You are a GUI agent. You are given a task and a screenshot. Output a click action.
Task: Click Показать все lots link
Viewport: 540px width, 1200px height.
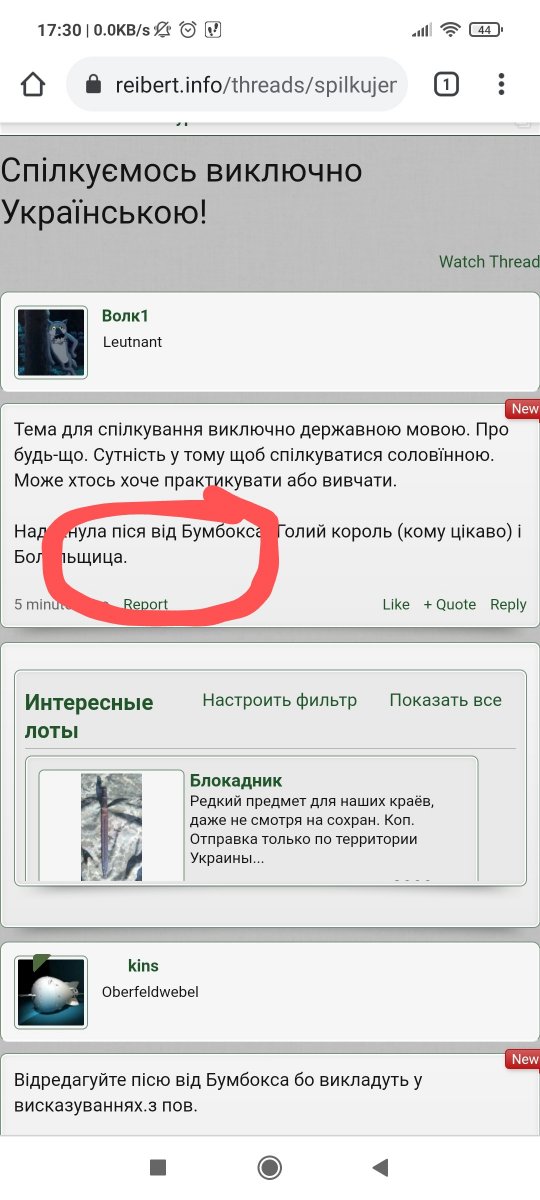click(x=445, y=700)
